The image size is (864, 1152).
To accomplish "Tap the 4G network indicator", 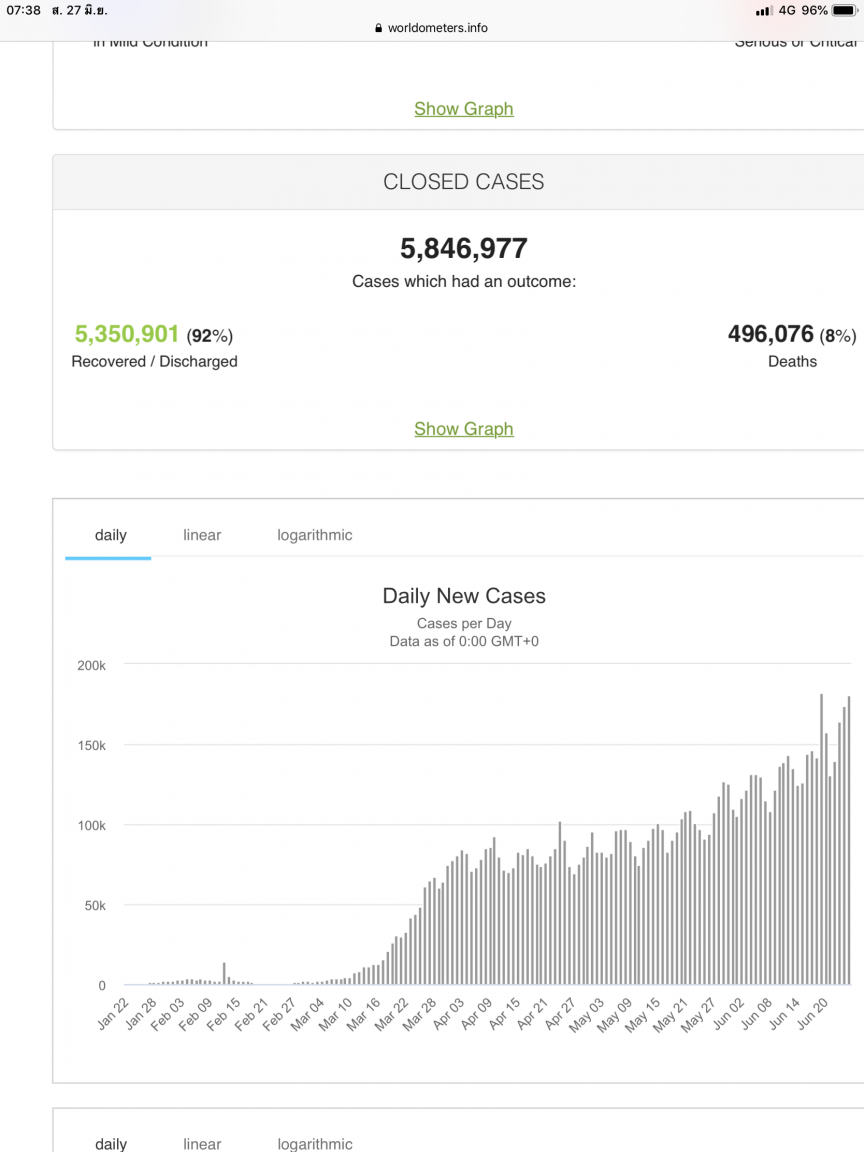I will click(x=787, y=10).
